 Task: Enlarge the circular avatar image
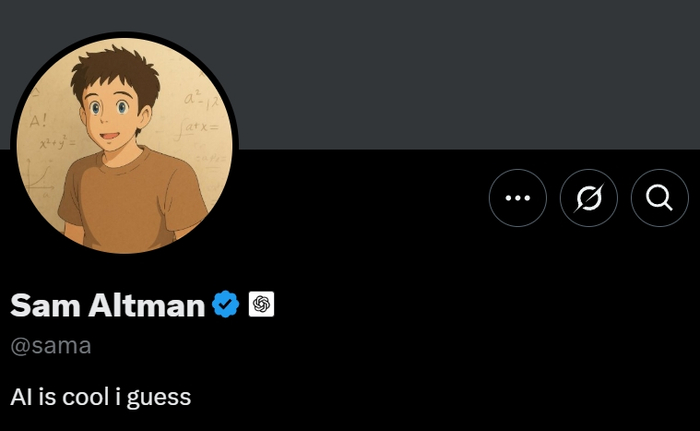pos(125,145)
